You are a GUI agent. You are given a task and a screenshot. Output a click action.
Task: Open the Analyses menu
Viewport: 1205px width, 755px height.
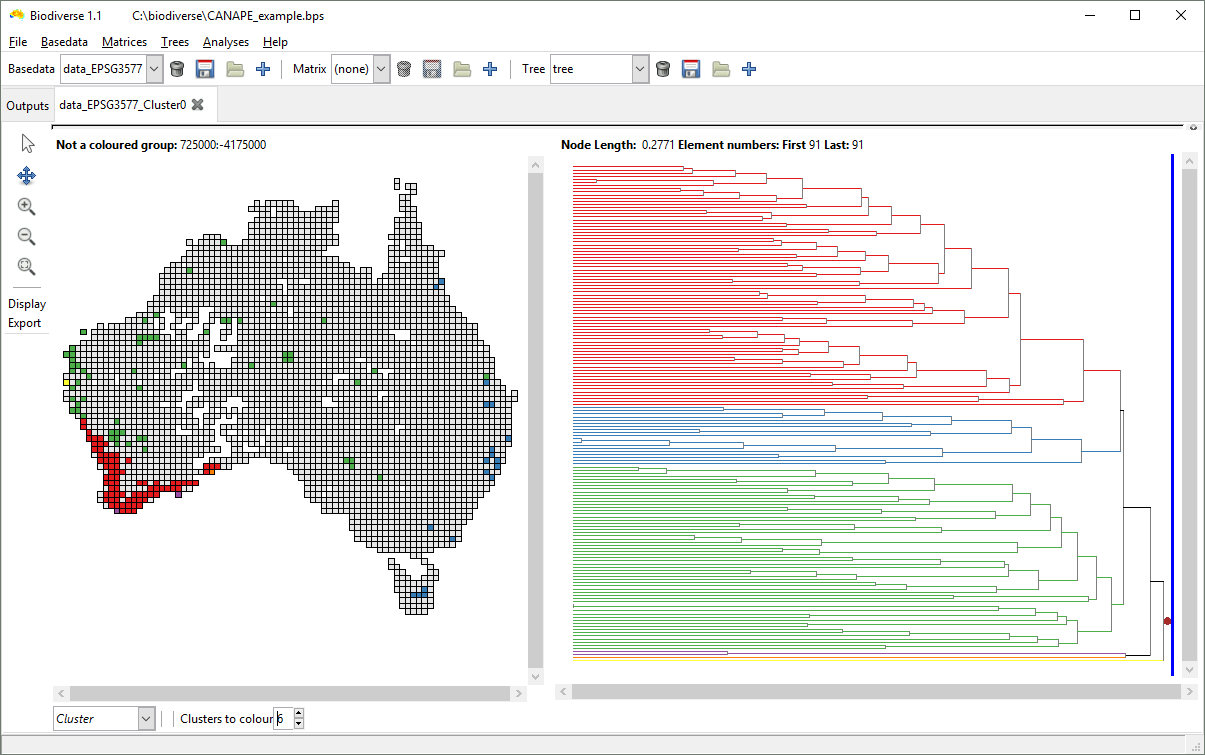226,42
